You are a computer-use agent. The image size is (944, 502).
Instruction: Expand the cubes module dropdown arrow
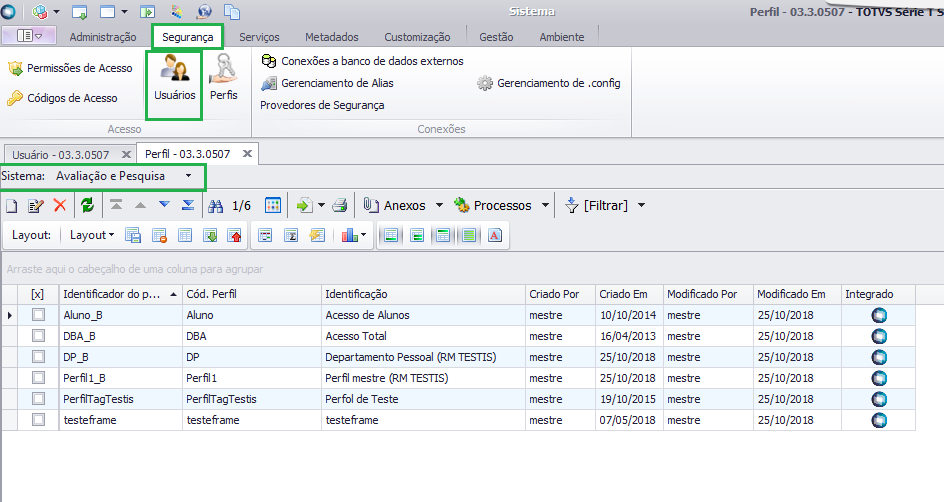(x=57, y=11)
